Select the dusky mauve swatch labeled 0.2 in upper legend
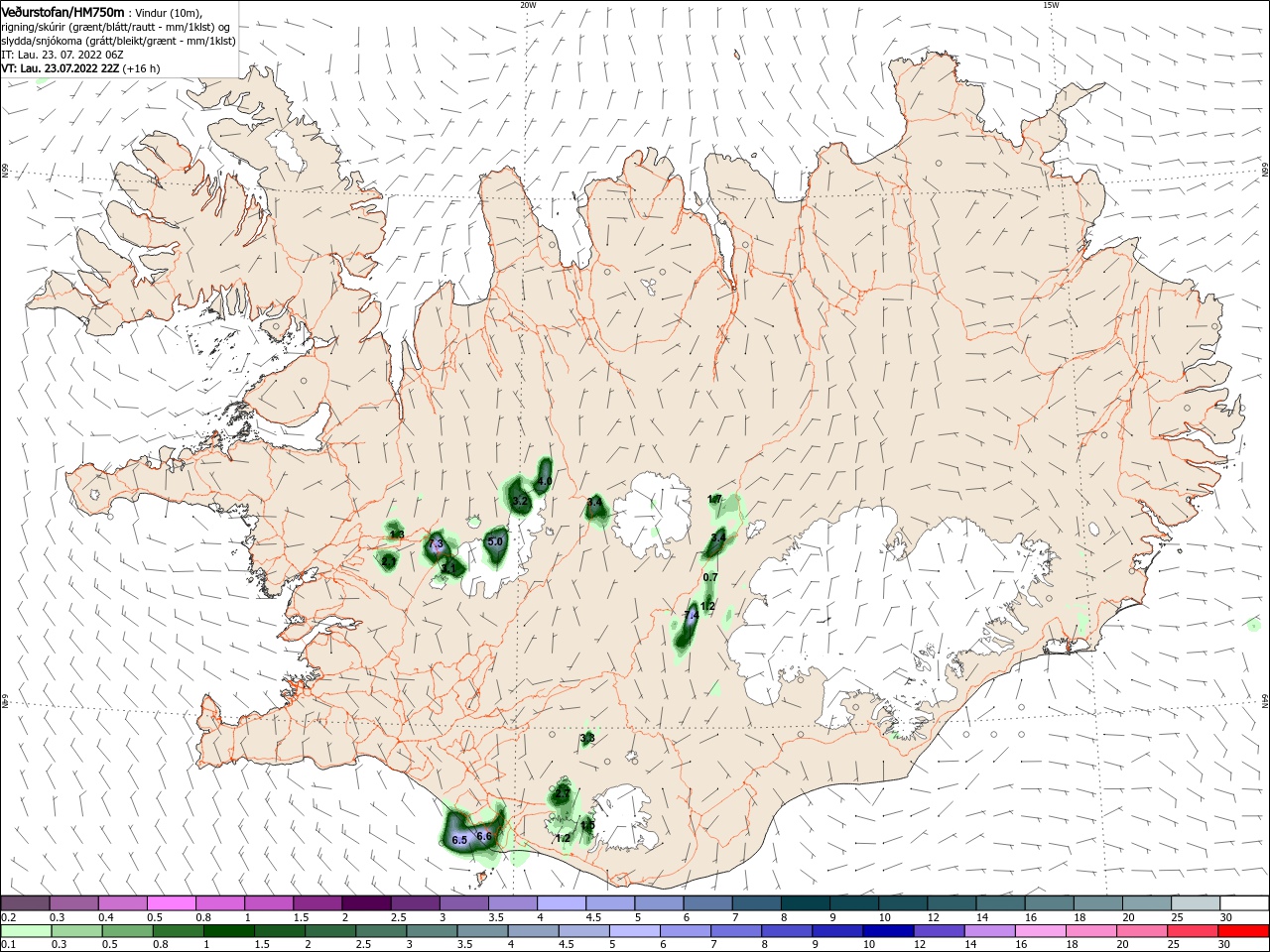This screenshot has width=1270, height=952. [x=25, y=903]
